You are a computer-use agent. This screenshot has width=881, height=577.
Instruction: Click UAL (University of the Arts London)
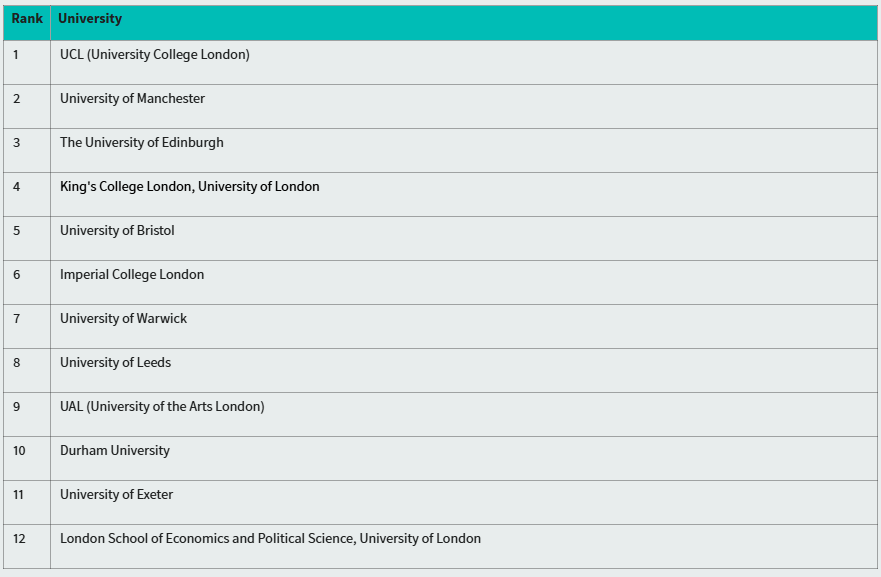pyautogui.click(x=162, y=407)
